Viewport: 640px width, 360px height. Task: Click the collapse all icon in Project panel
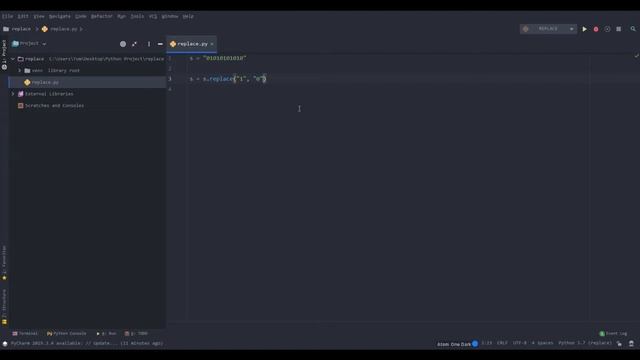[134, 44]
